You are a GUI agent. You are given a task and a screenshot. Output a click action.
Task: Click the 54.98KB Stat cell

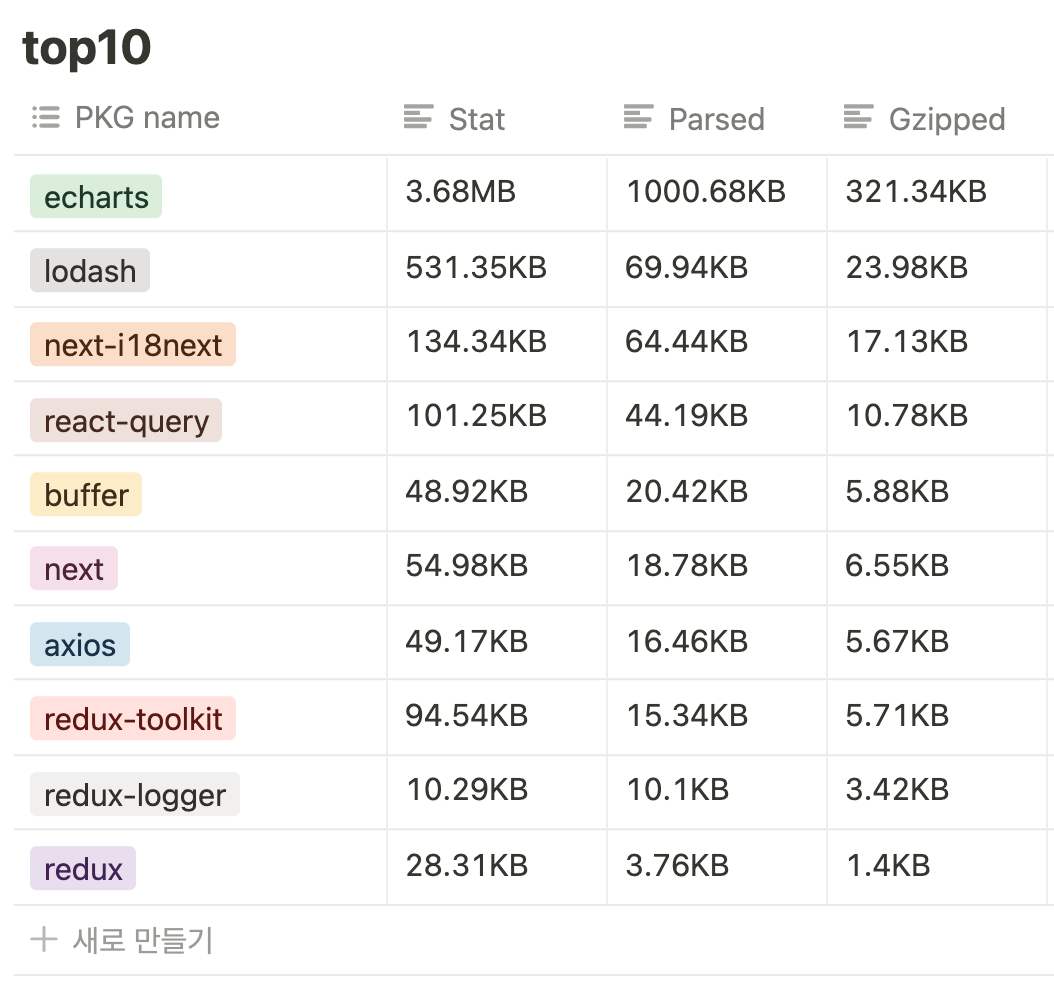coord(497,568)
